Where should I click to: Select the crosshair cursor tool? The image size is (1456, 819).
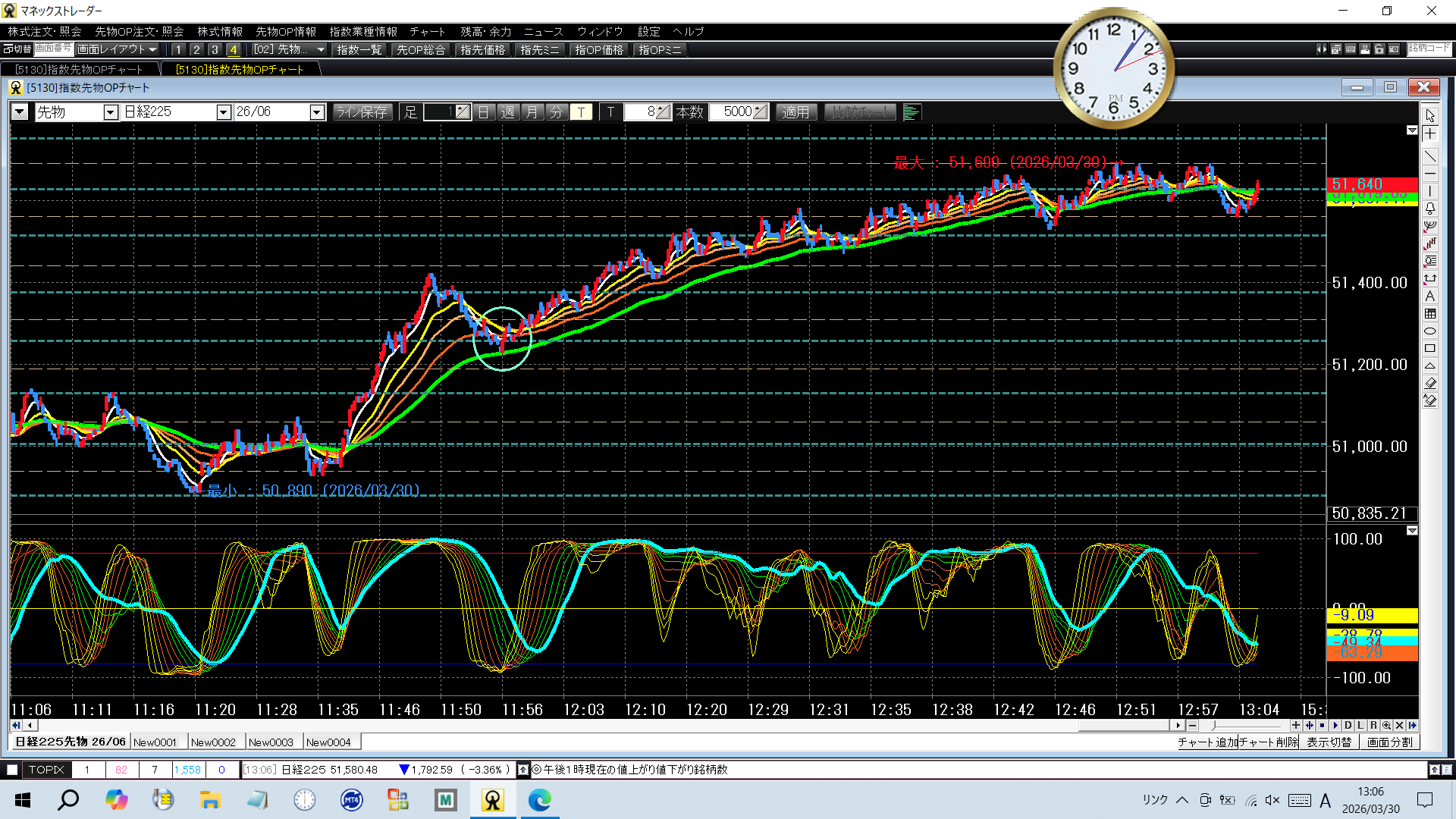[x=1429, y=134]
